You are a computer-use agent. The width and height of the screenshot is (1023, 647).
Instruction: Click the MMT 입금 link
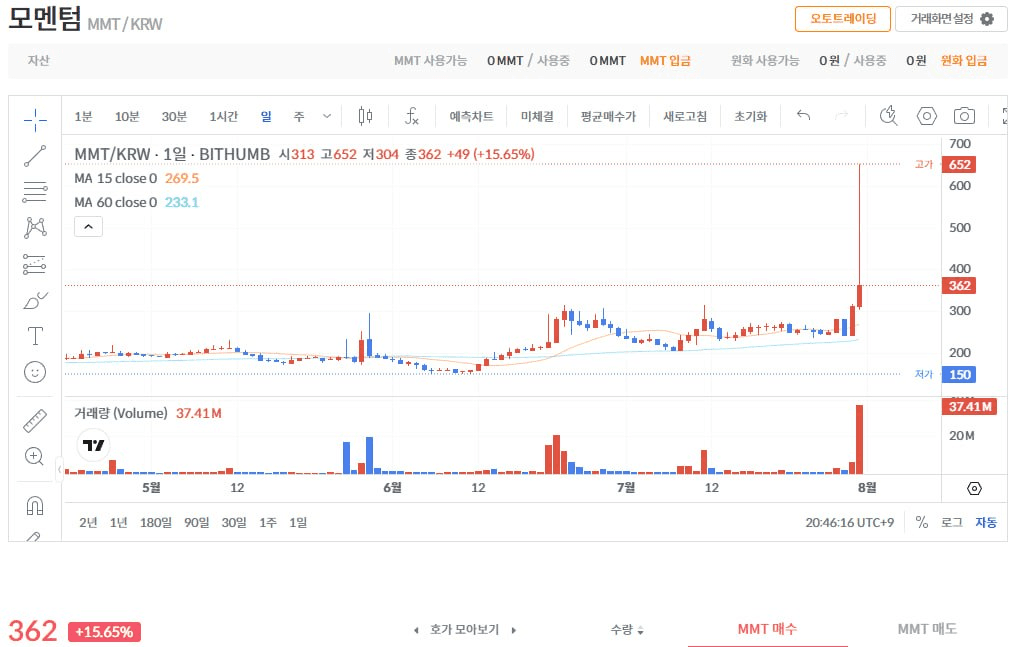[x=665, y=61]
